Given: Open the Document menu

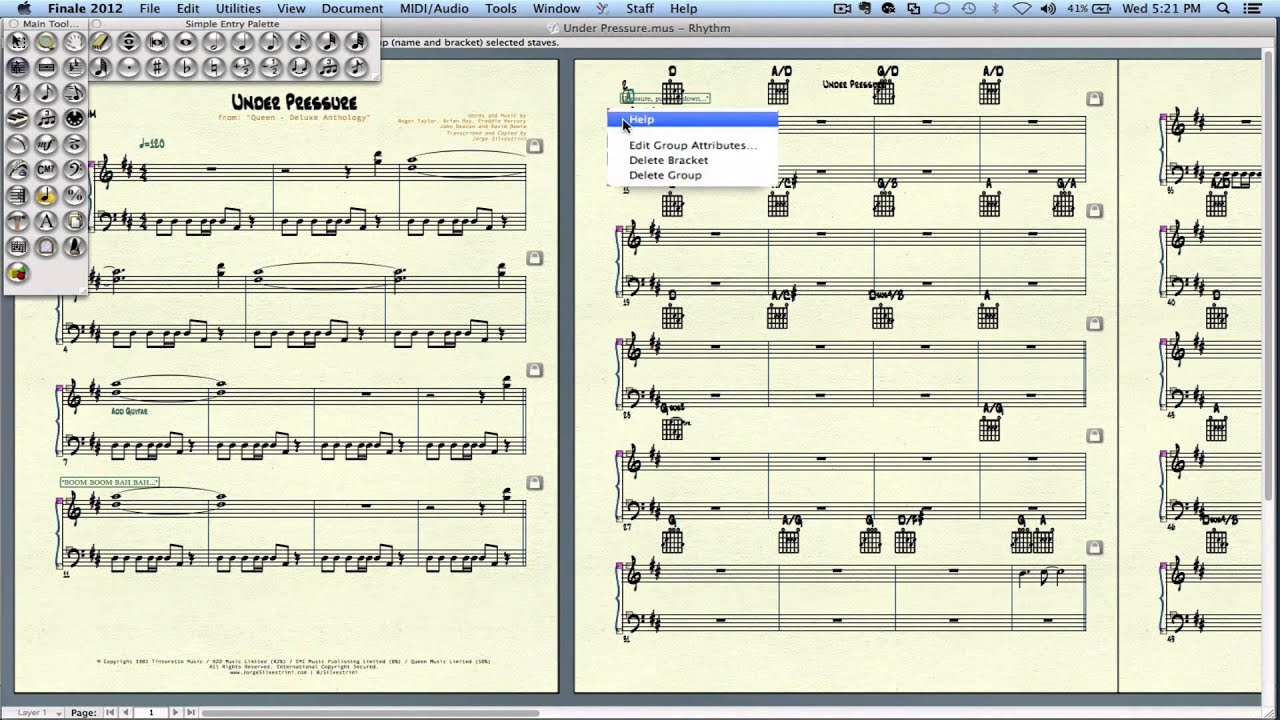Looking at the screenshot, I should coord(352,9).
